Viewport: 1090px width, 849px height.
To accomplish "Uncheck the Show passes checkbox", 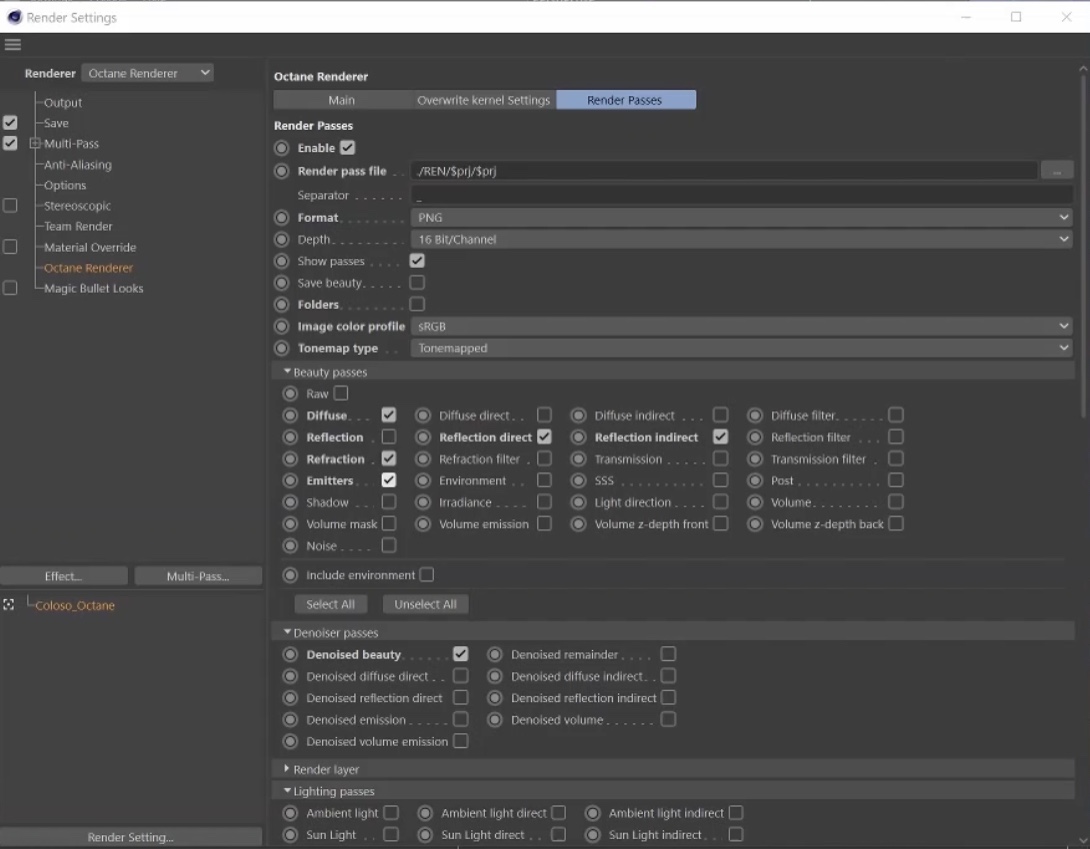I will point(417,261).
